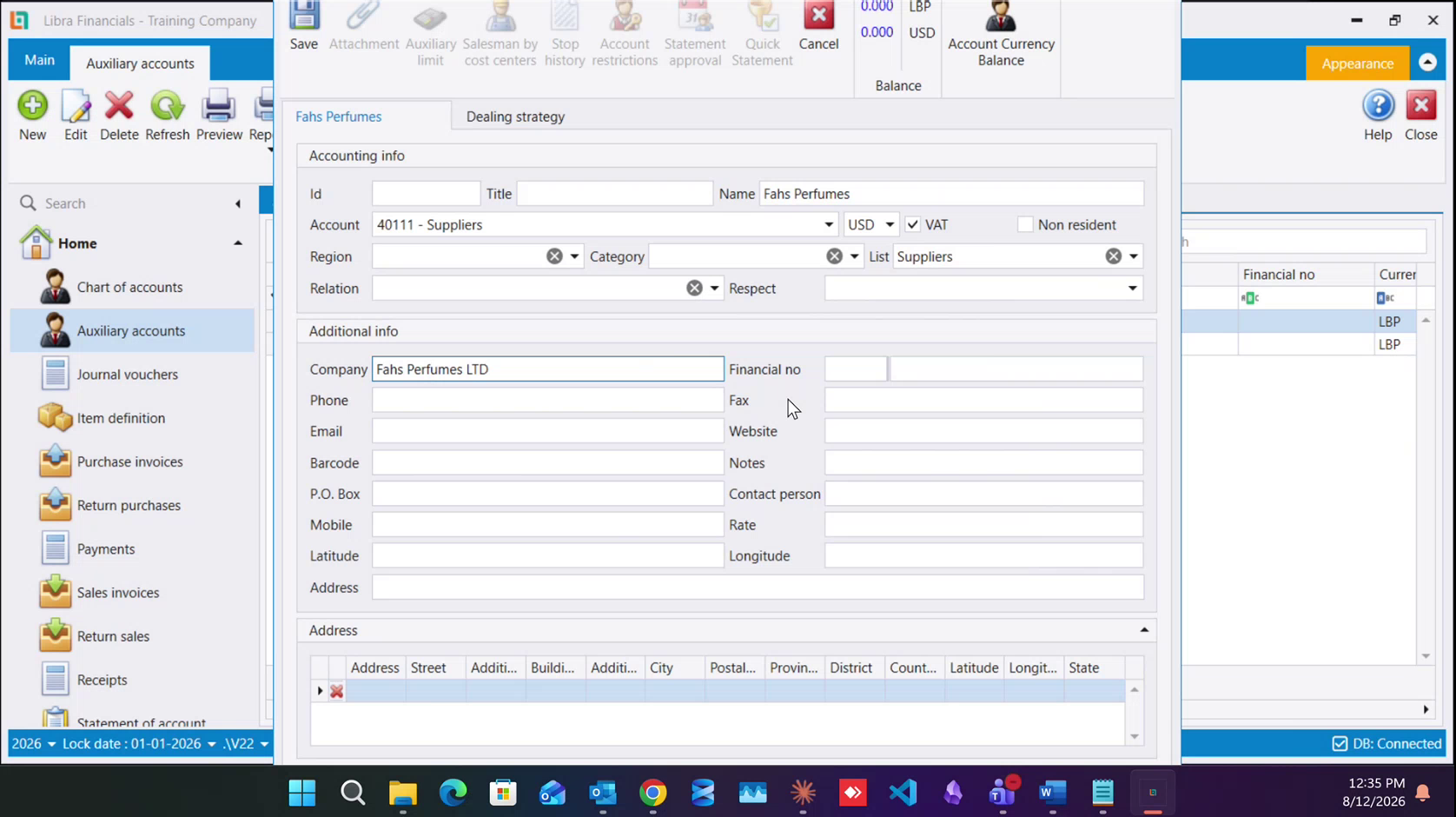Click the Delete toolbar icon
The height and width of the screenshot is (817, 1456).
click(119, 116)
